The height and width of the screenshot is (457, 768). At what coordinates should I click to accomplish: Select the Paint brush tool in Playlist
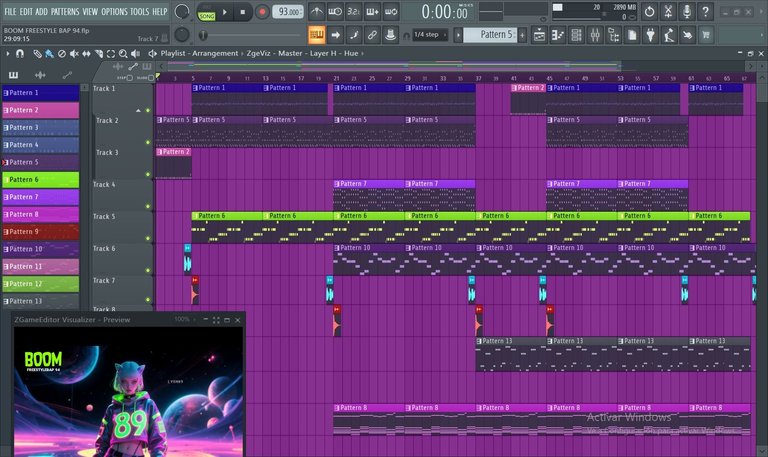49,53
